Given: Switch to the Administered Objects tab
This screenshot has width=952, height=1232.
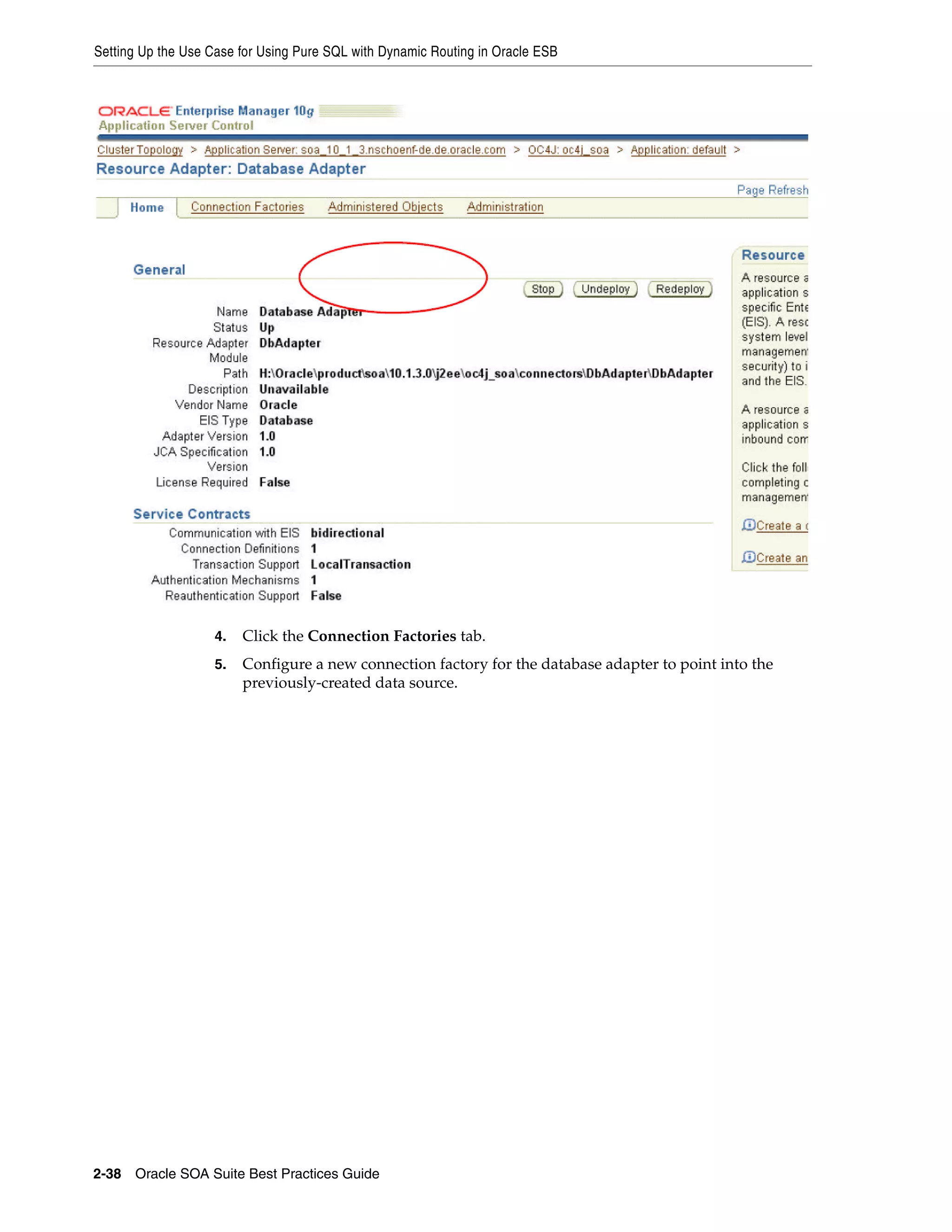Looking at the screenshot, I should 385,207.
